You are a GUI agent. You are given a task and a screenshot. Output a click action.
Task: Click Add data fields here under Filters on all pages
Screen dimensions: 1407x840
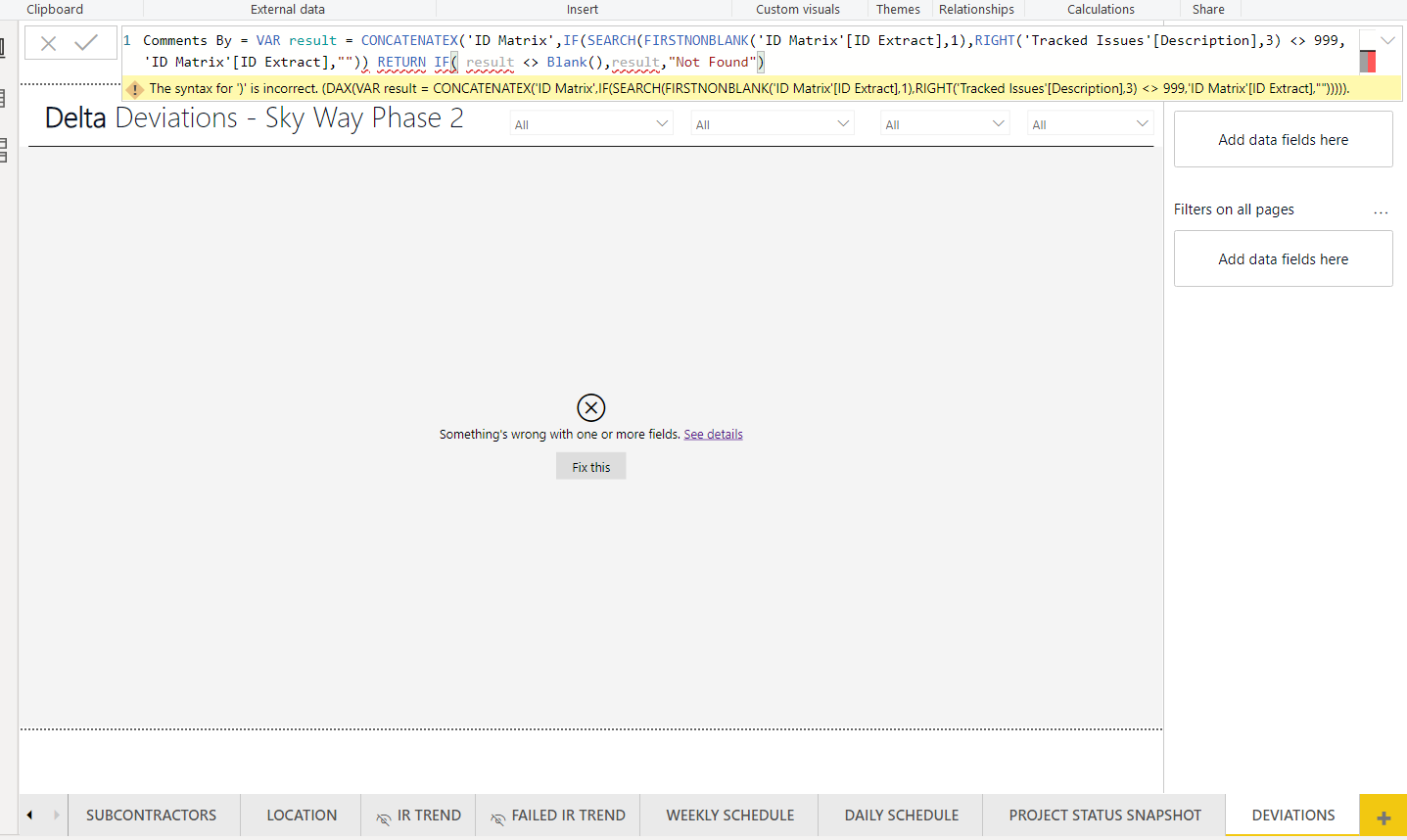click(x=1283, y=258)
